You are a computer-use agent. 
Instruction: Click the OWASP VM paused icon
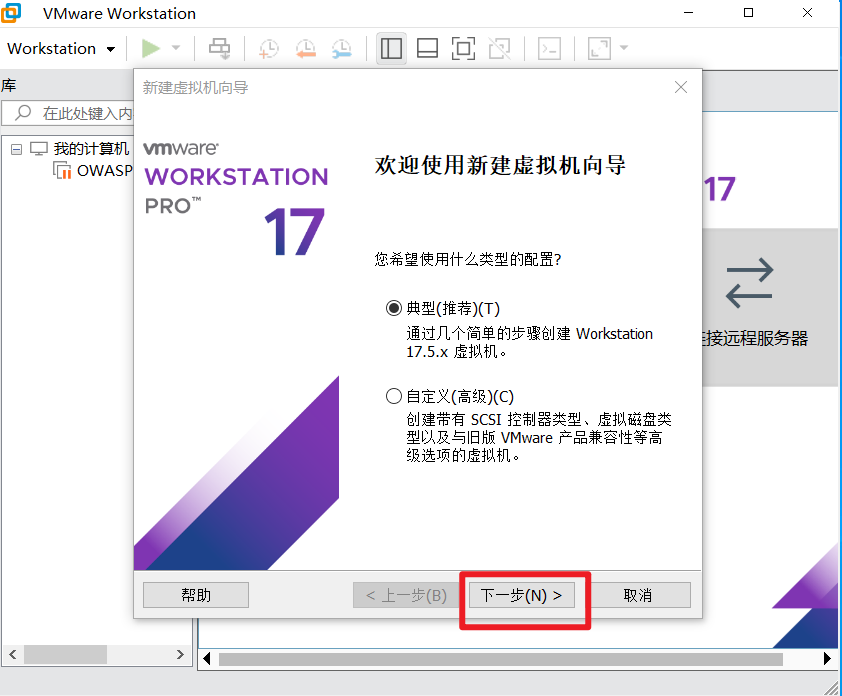tap(62, 170)
